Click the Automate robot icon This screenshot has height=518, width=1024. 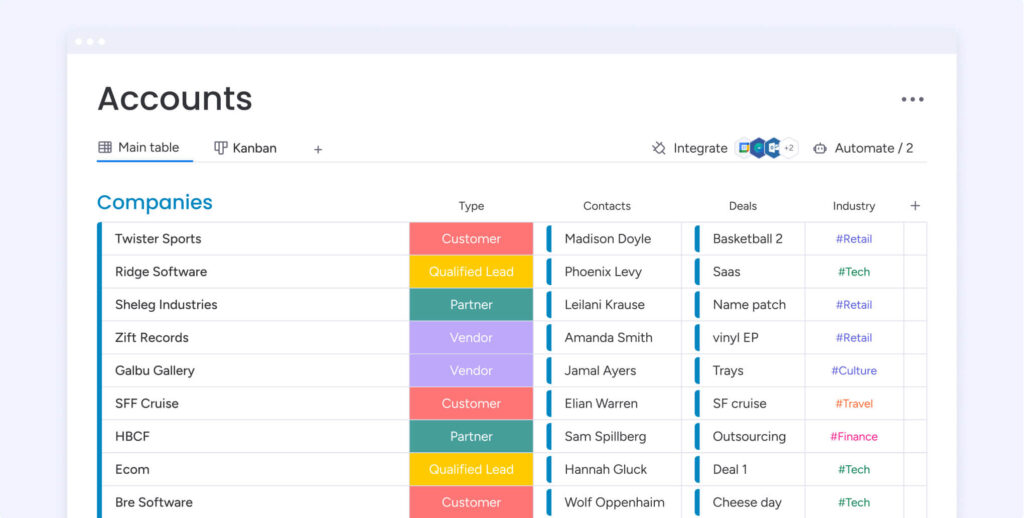pos(820,148)
